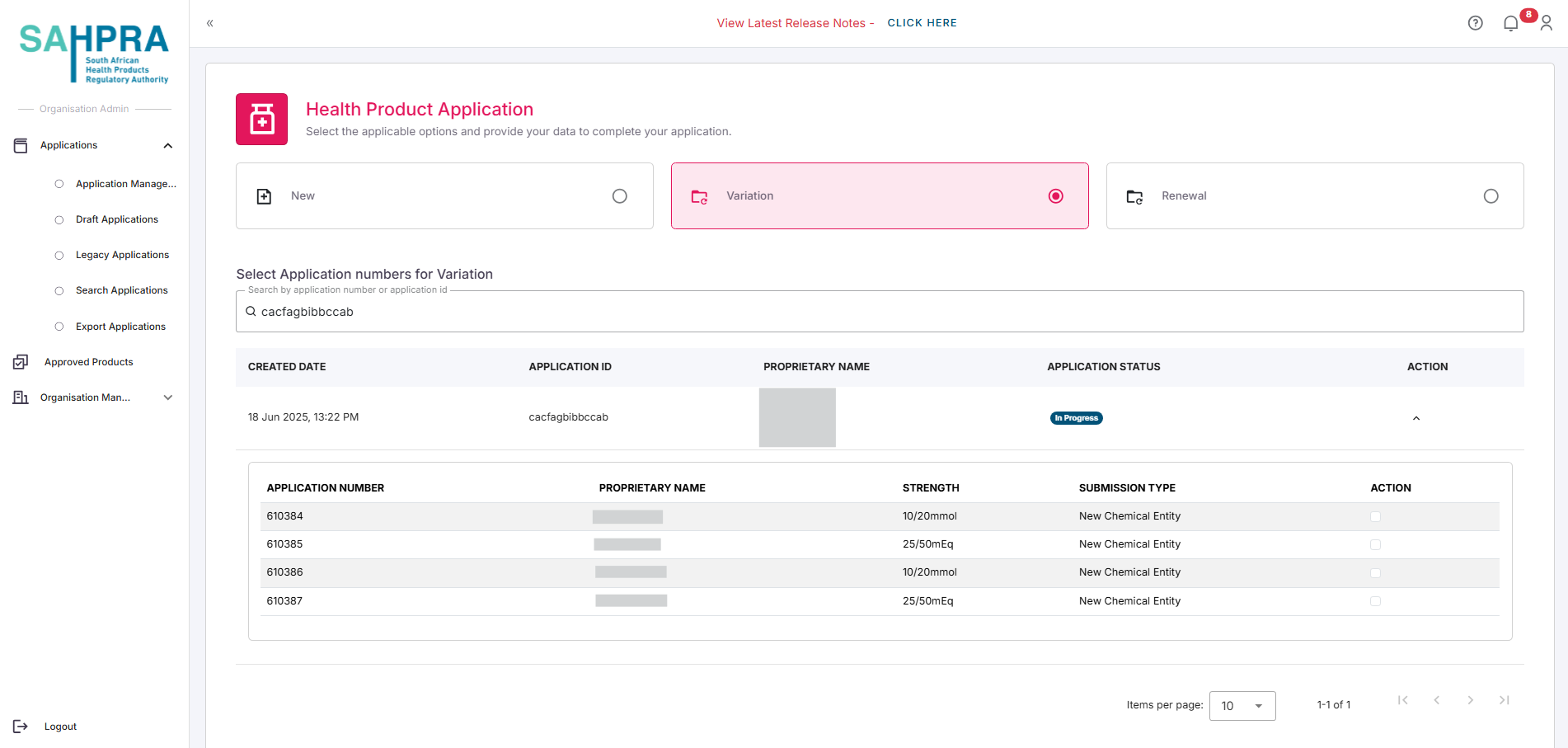This screenshot has width=1568, height=748.
Task: Tick the checkbox for application 610384
Action: pyautogui.click(x=1375, y=517)
